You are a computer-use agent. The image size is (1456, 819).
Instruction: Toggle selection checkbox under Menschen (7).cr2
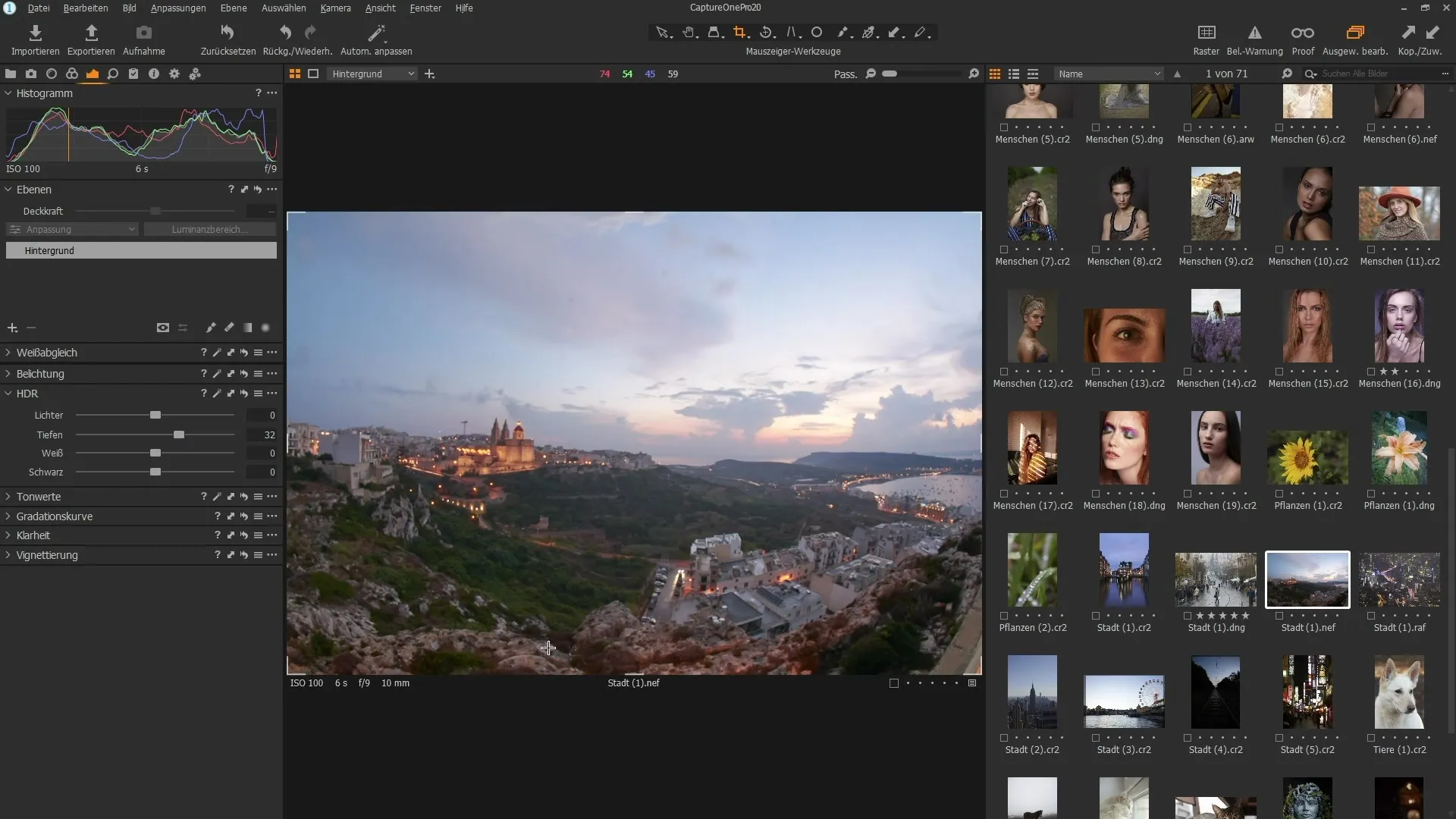(x=1004, y=249)
